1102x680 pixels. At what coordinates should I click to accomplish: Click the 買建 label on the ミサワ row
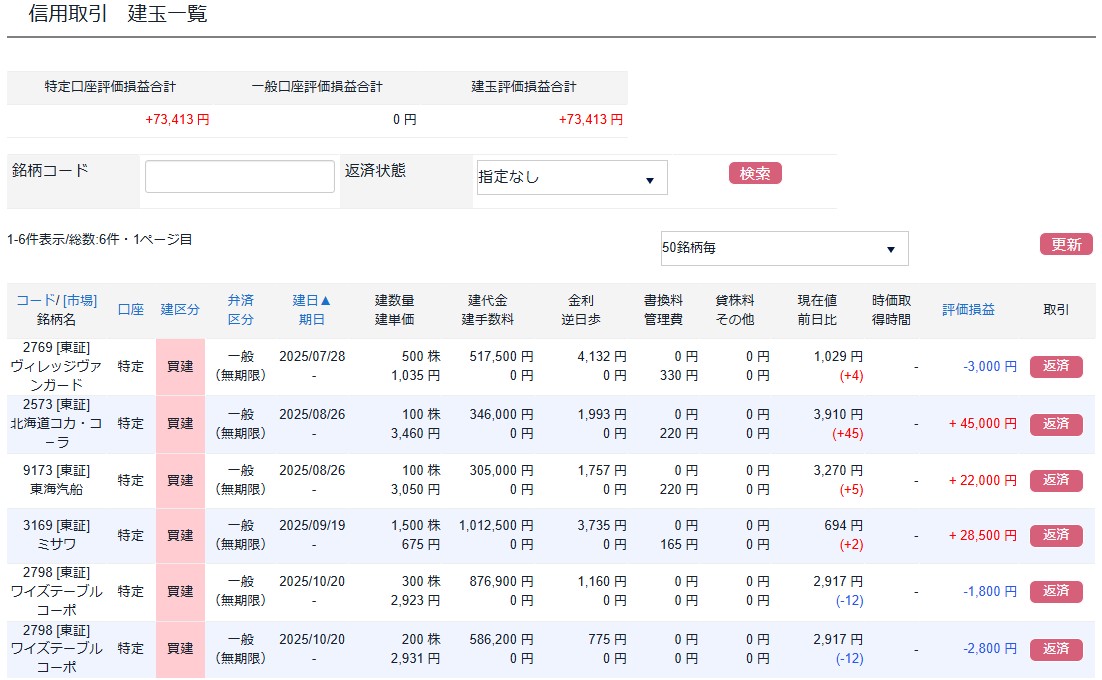[x=180, y=535]
